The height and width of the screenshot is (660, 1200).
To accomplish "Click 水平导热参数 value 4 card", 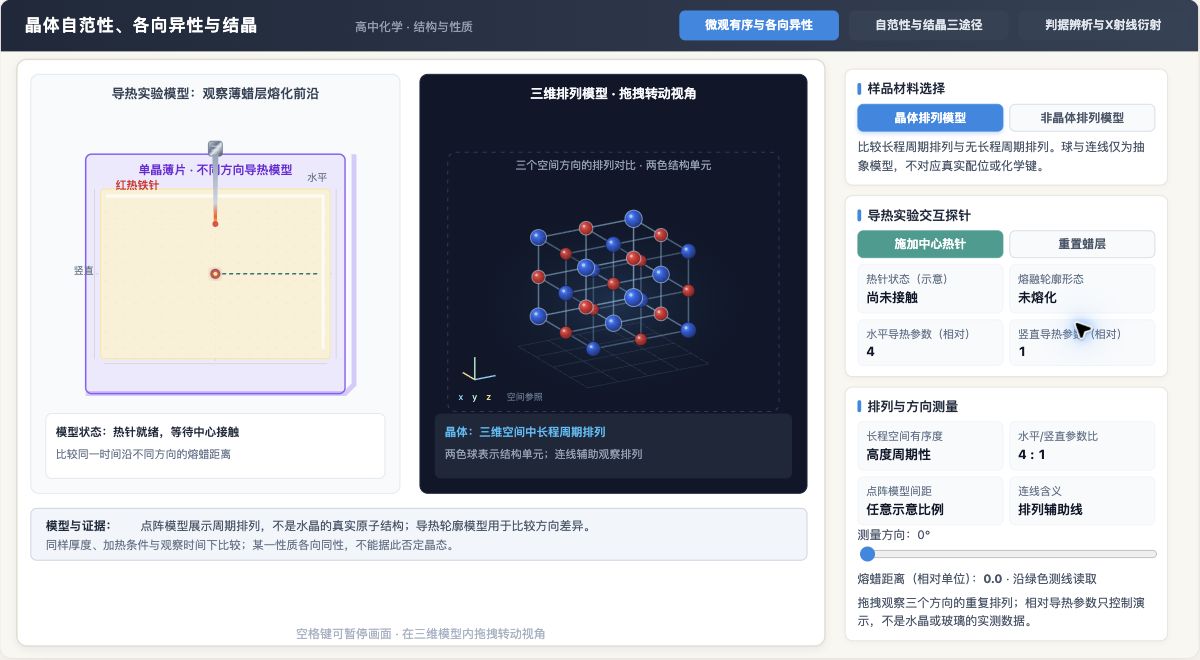I will pyautogui.click(x=930, y=342).
